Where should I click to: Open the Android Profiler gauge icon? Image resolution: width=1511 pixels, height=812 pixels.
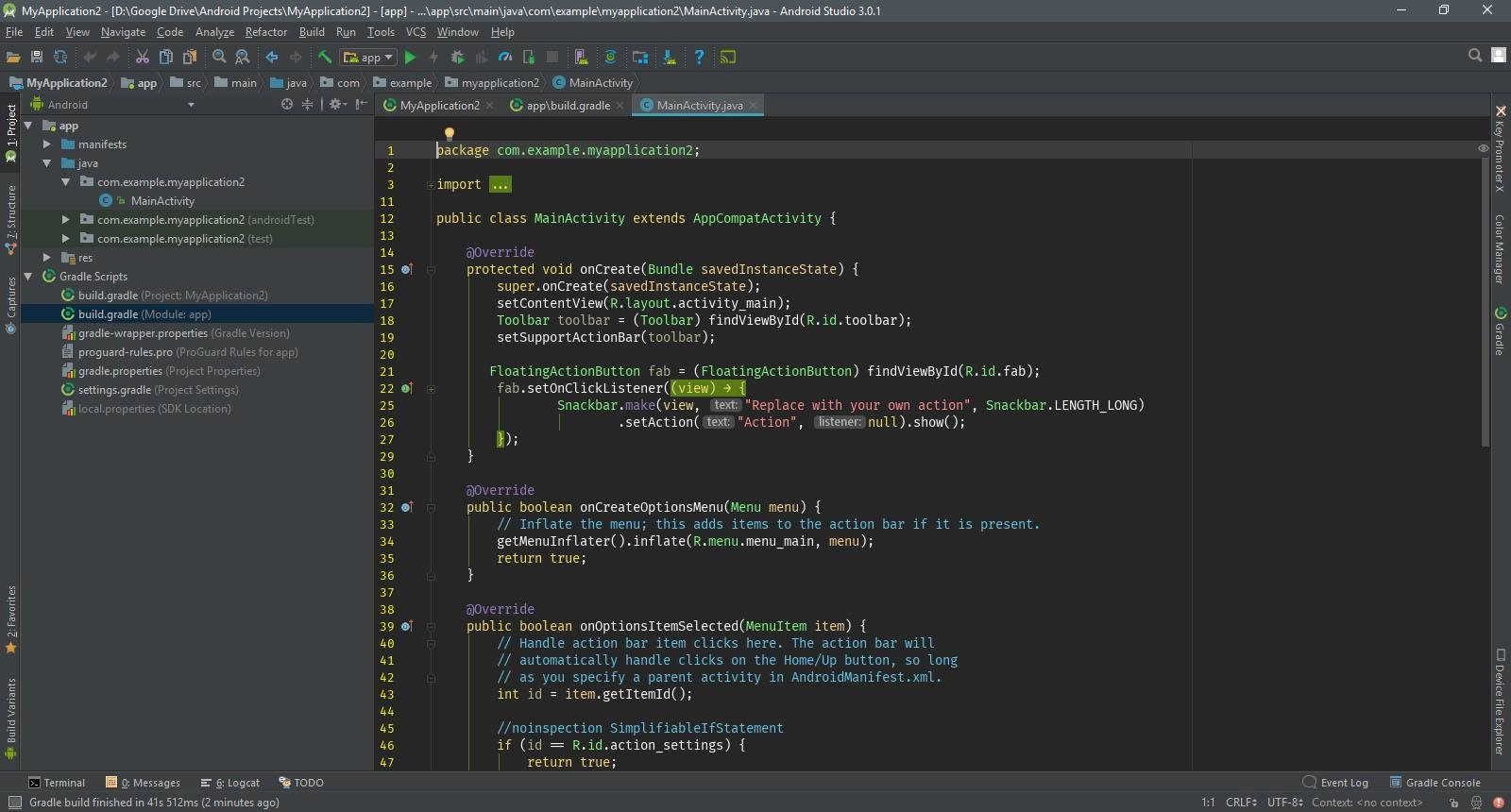[x=505, y=58]
